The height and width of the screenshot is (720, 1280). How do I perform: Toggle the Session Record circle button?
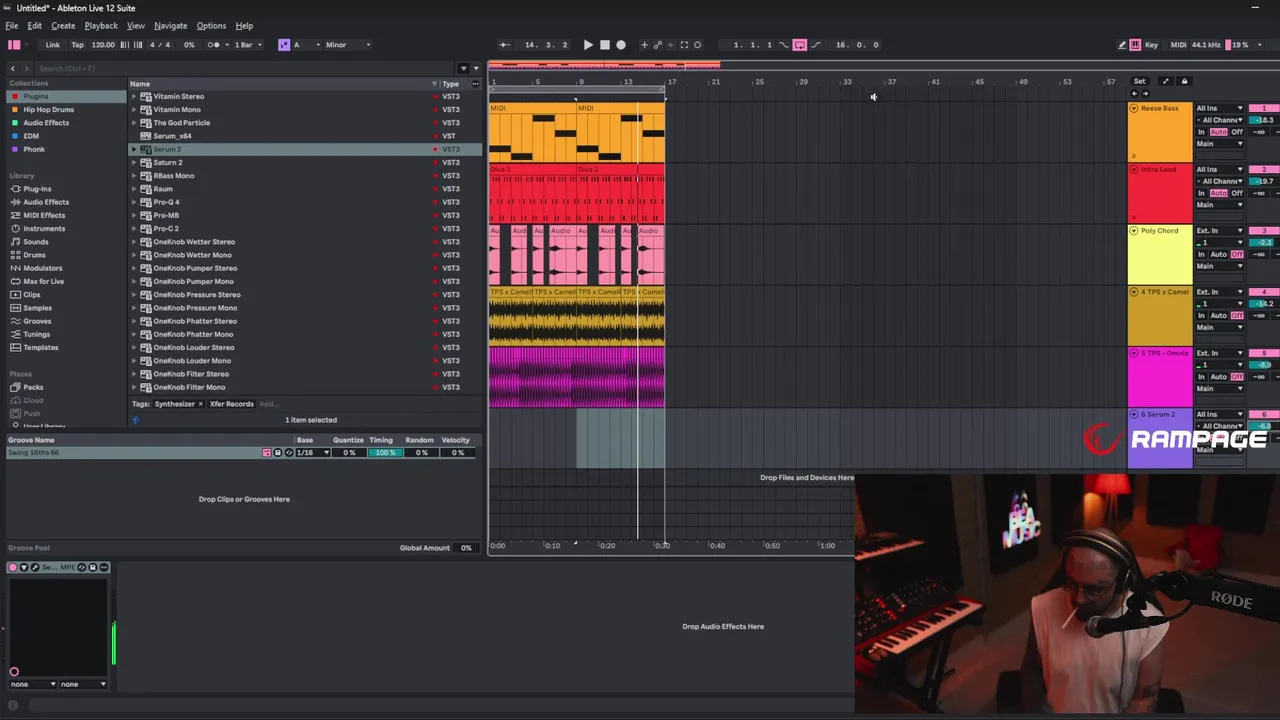(697, 45)
